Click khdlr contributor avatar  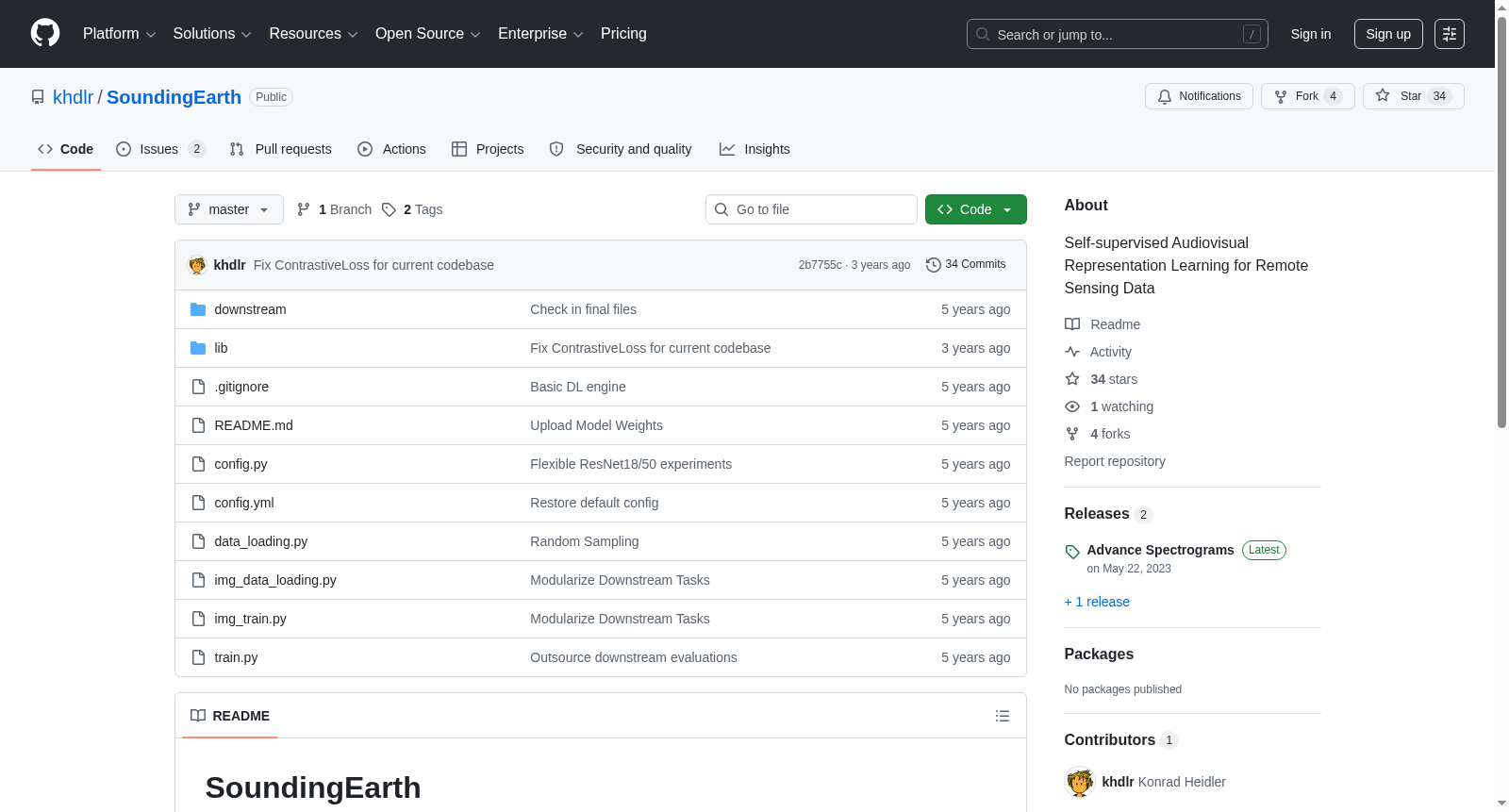(x=1080, y=782)
